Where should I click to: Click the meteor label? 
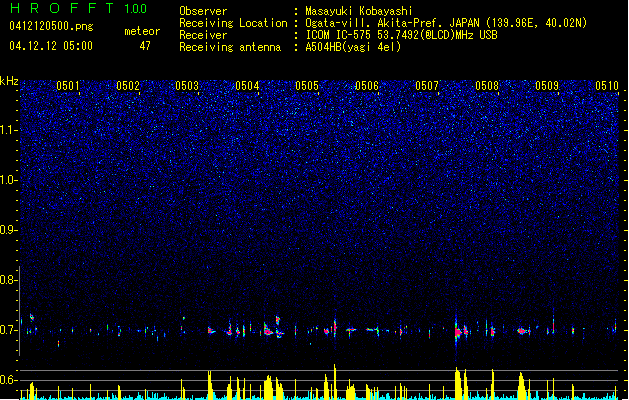coord(142,31)
